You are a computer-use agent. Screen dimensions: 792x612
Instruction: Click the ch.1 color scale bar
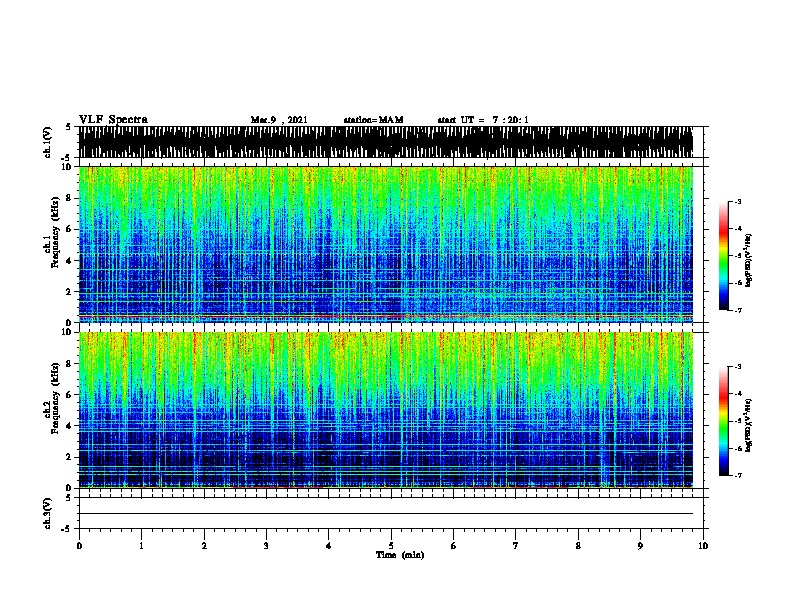(723, 256)
